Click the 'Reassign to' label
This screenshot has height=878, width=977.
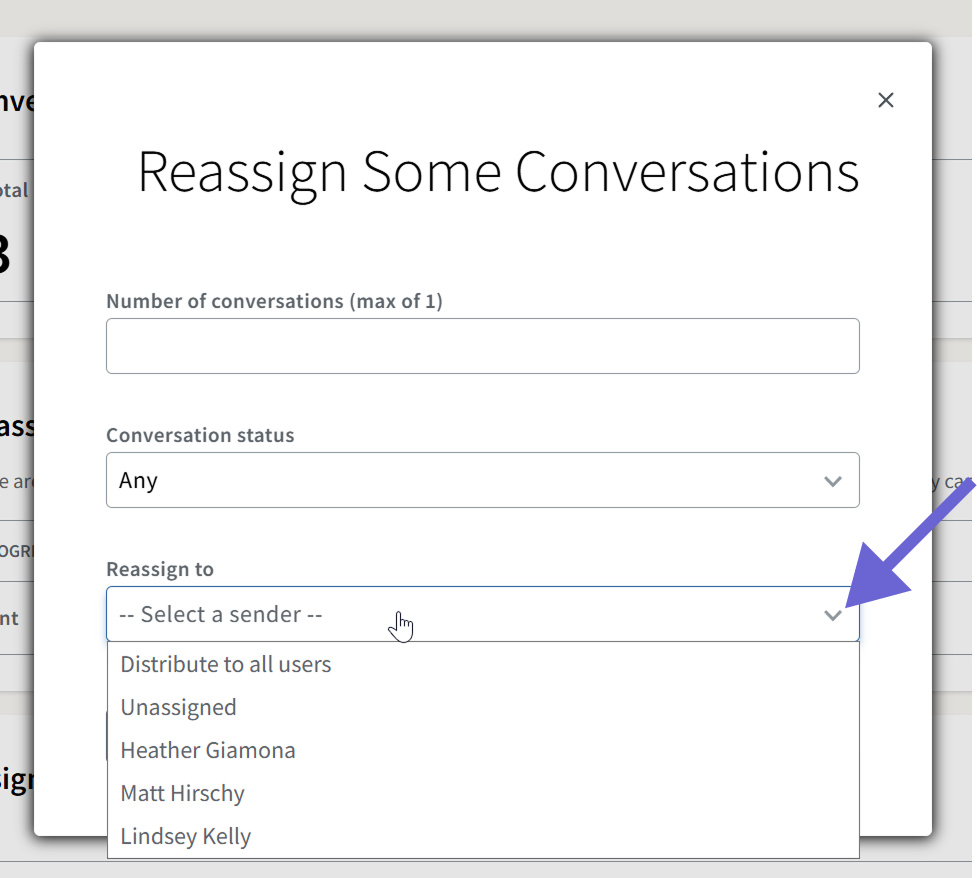coord(160,570)
